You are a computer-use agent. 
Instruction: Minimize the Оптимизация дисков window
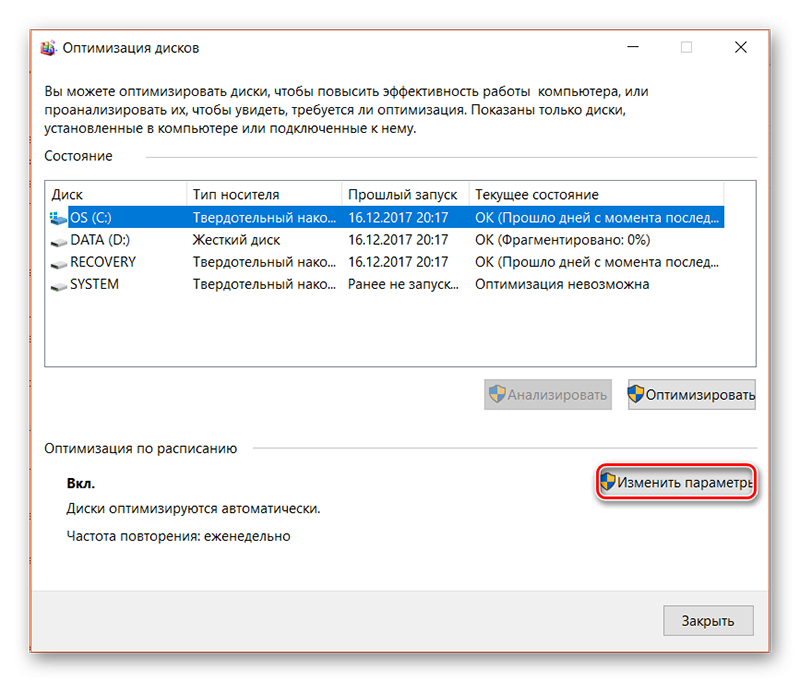(x=633, y=47)
